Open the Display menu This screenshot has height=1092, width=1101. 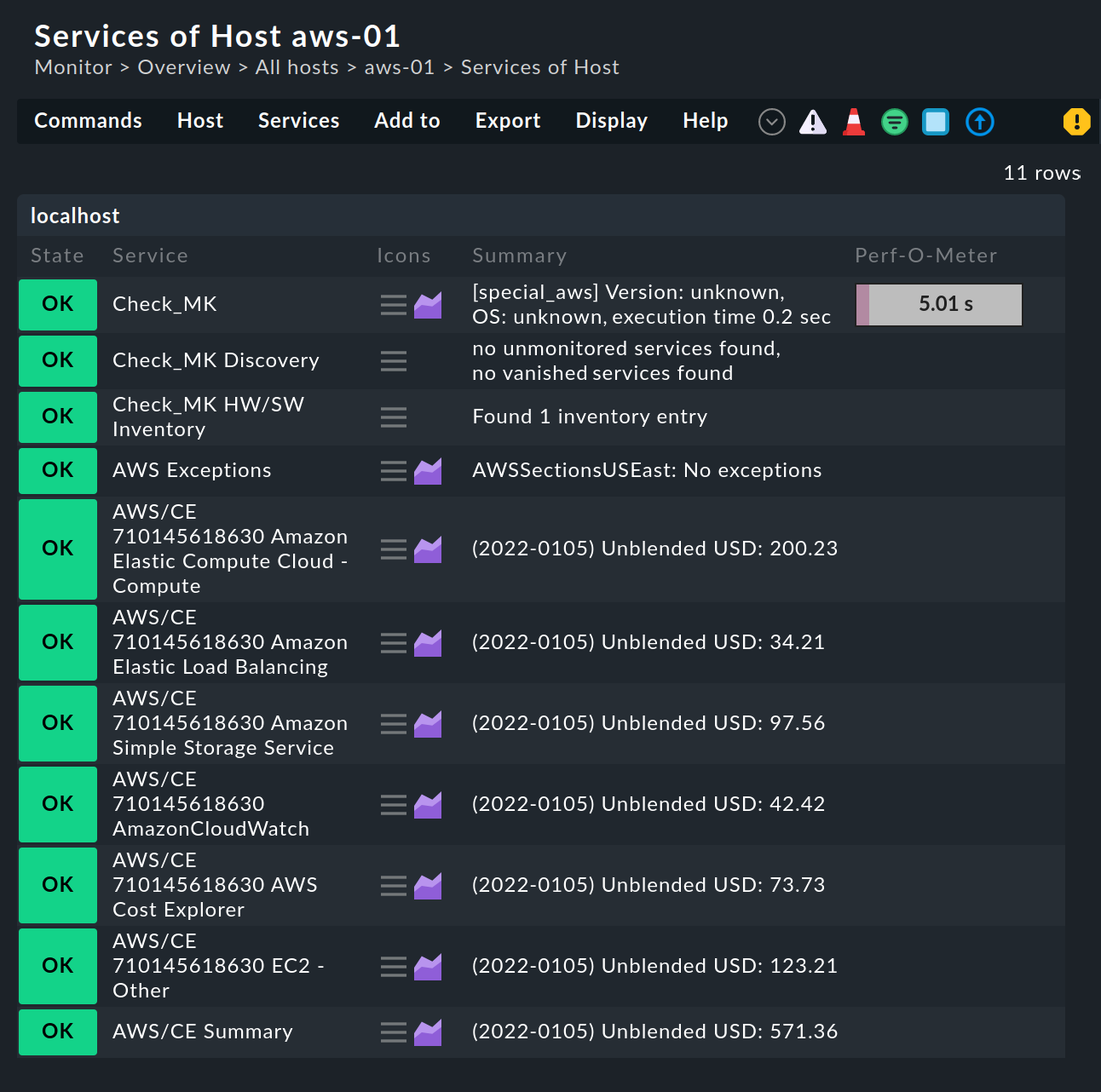click(x=611, y=121)
